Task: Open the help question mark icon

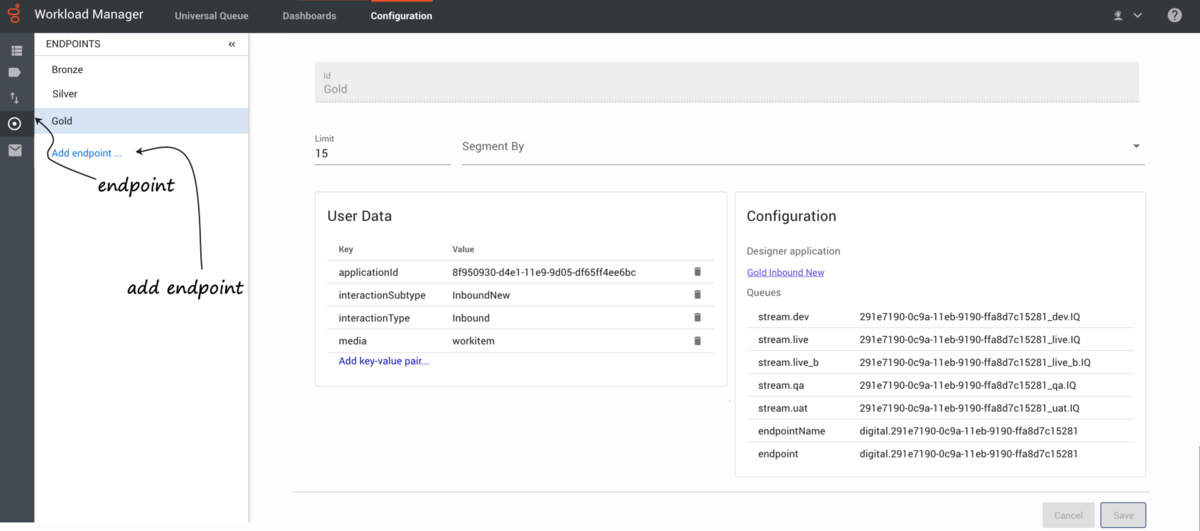Action: pos(1175,15)
